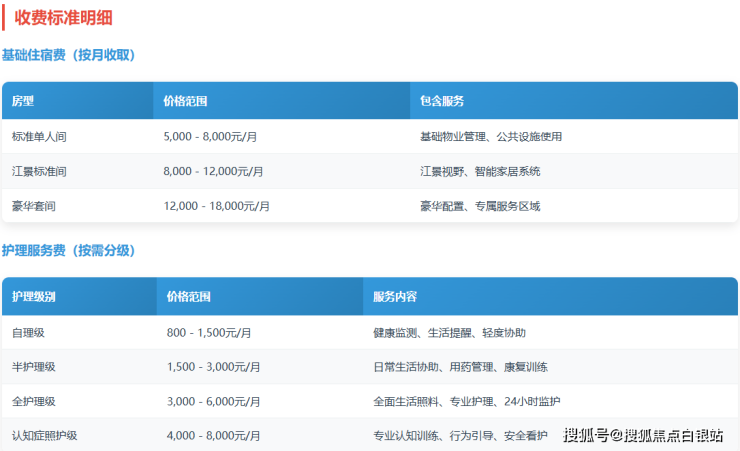Select the 江景标准间 room type cell
Screen dimensions: 740x451
pyautogui.click(x=39, y=171)
